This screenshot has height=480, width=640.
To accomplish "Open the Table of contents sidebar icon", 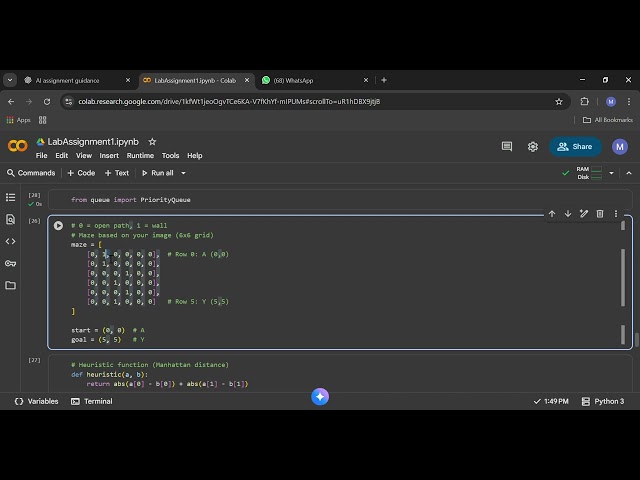I will point(11,198).
